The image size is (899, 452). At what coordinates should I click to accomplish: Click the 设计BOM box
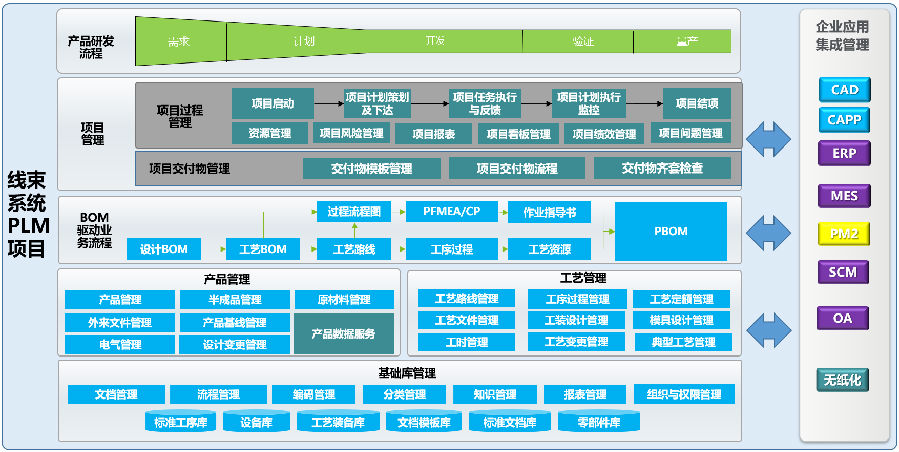163,250
